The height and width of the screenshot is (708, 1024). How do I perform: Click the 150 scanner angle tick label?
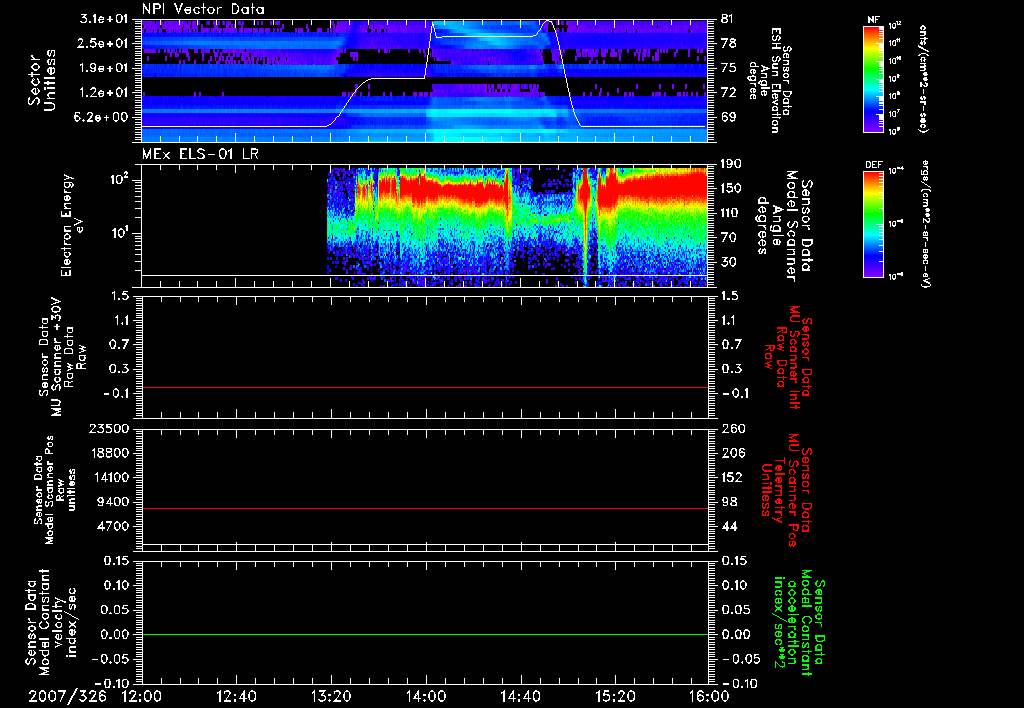(732, 188)
